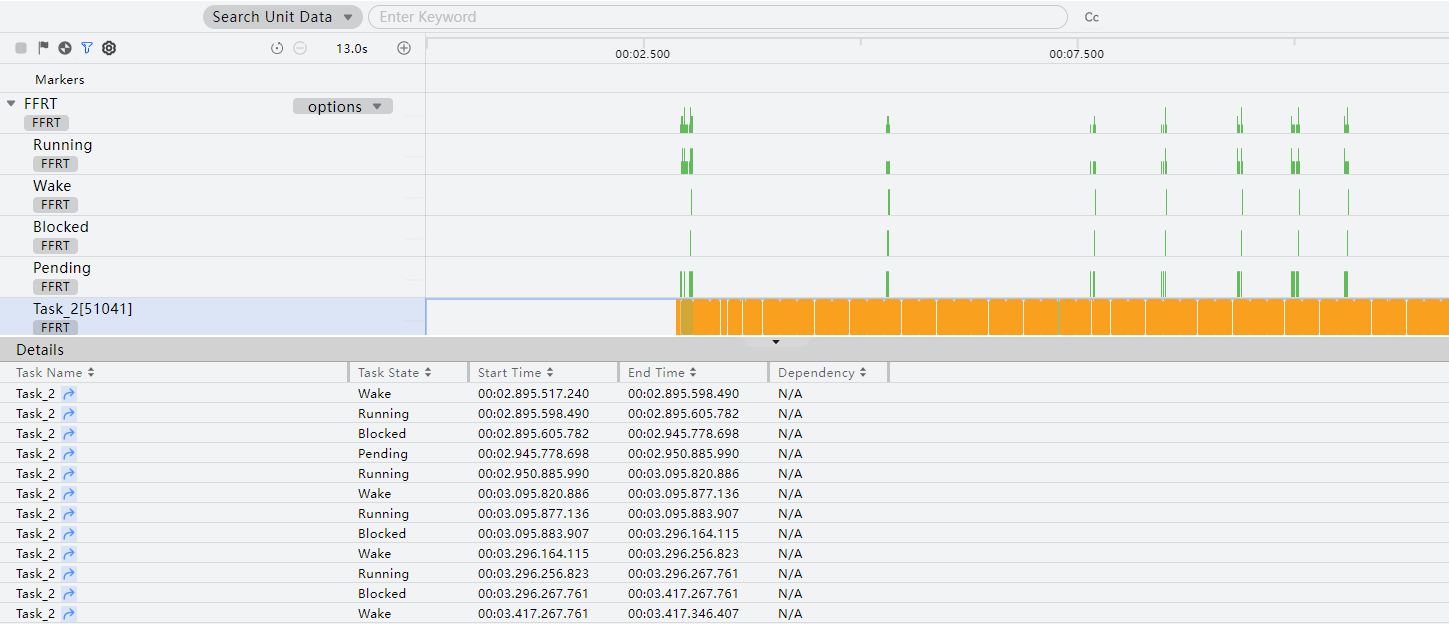Click the Enter Keyword search field

(718, 17)
